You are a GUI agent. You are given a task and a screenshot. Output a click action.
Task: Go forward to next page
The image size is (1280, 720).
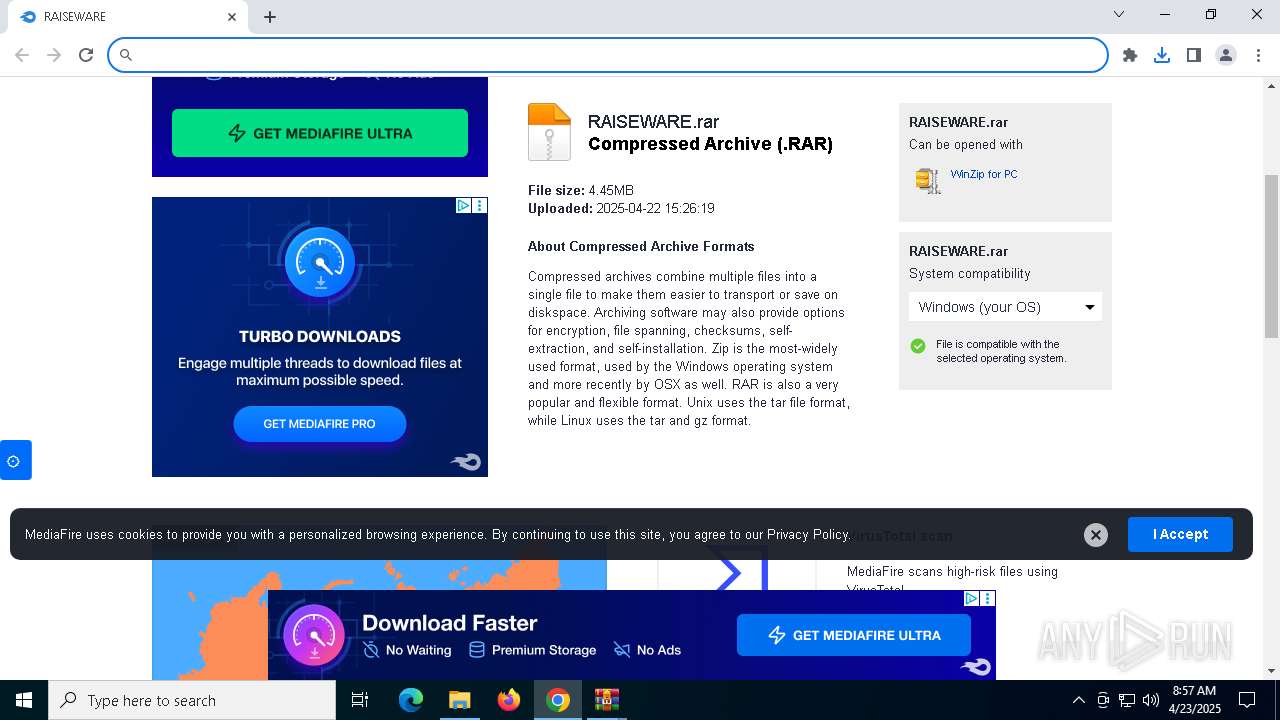pyautogui.click(x=54, y=55)
